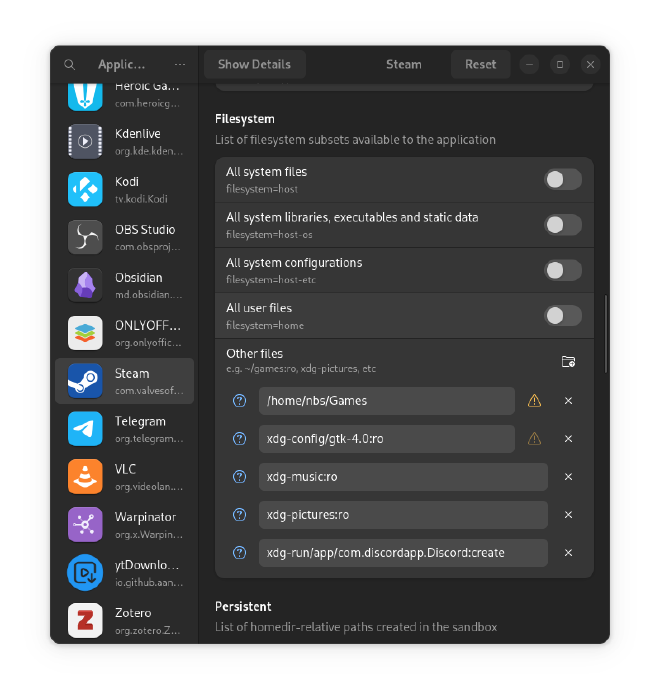The width and height of the screenshot is (660, 699).
Task: Edit the xdg-config/gtk-4.0:ro field
Action: [387, 439]
